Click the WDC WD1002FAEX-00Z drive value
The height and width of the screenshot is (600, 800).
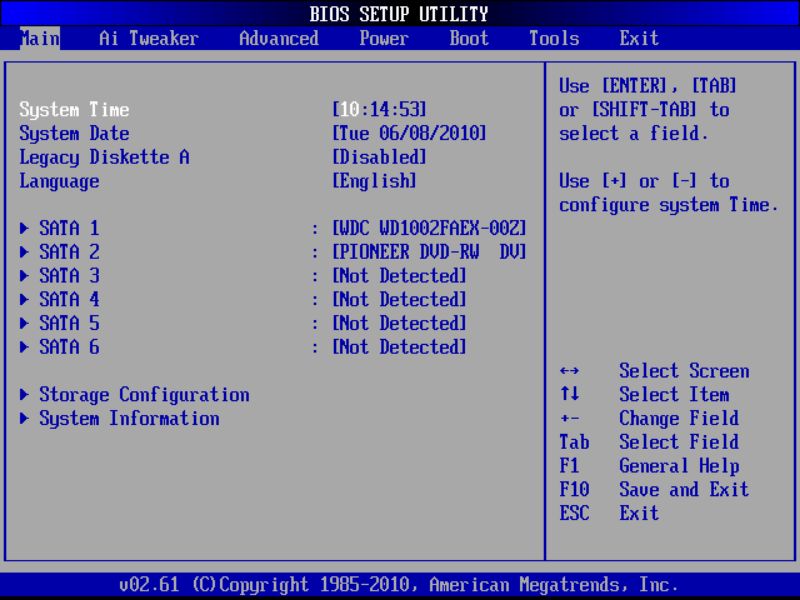429,228
